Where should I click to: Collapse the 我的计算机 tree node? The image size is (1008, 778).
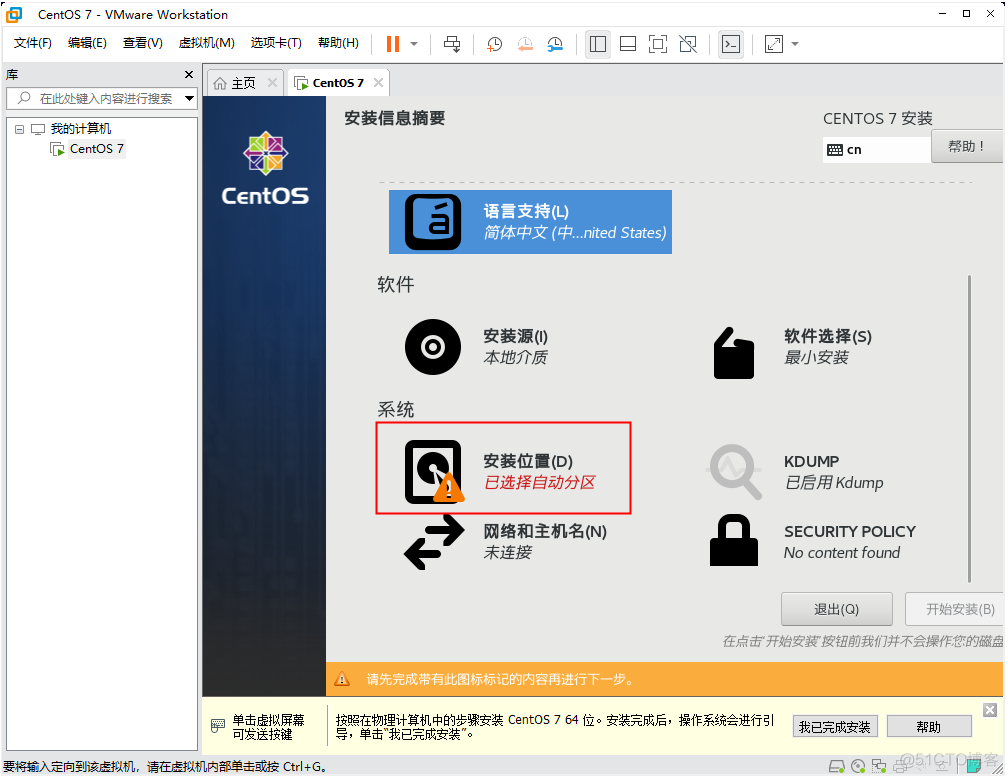click(x=19, y=129)
